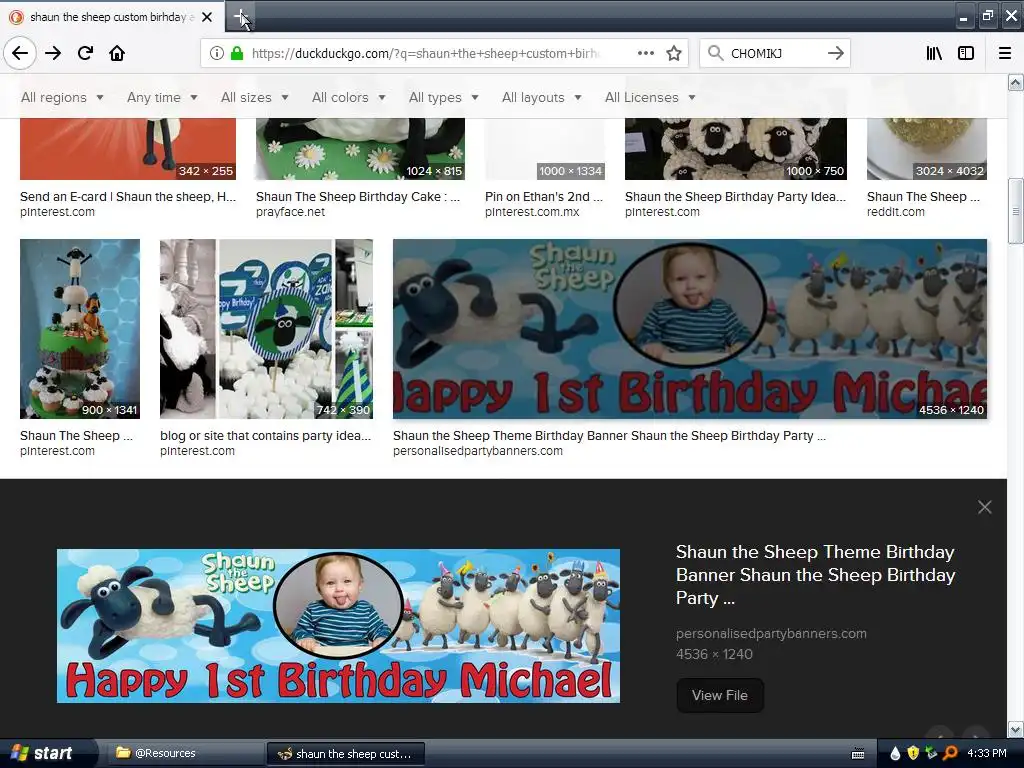
Task: Bookmark this page with the star icon
Action: tap(674, 53)
